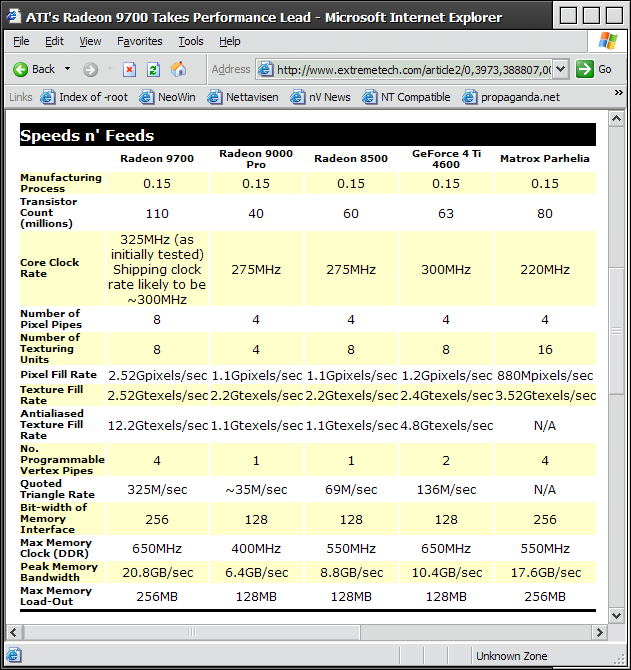The image size is (631, 670).
Task: Click the 220MHz core clock cell
Action: [545, 270]
